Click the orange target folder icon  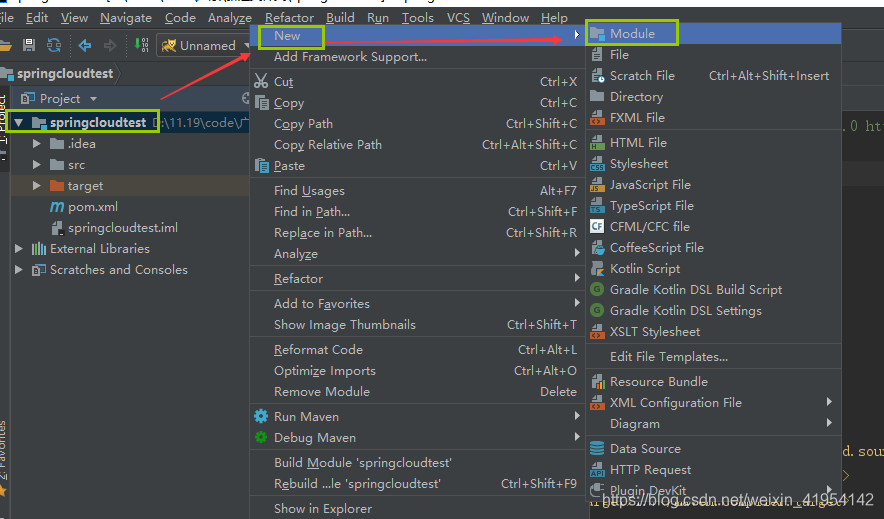(x=56, y=185)
